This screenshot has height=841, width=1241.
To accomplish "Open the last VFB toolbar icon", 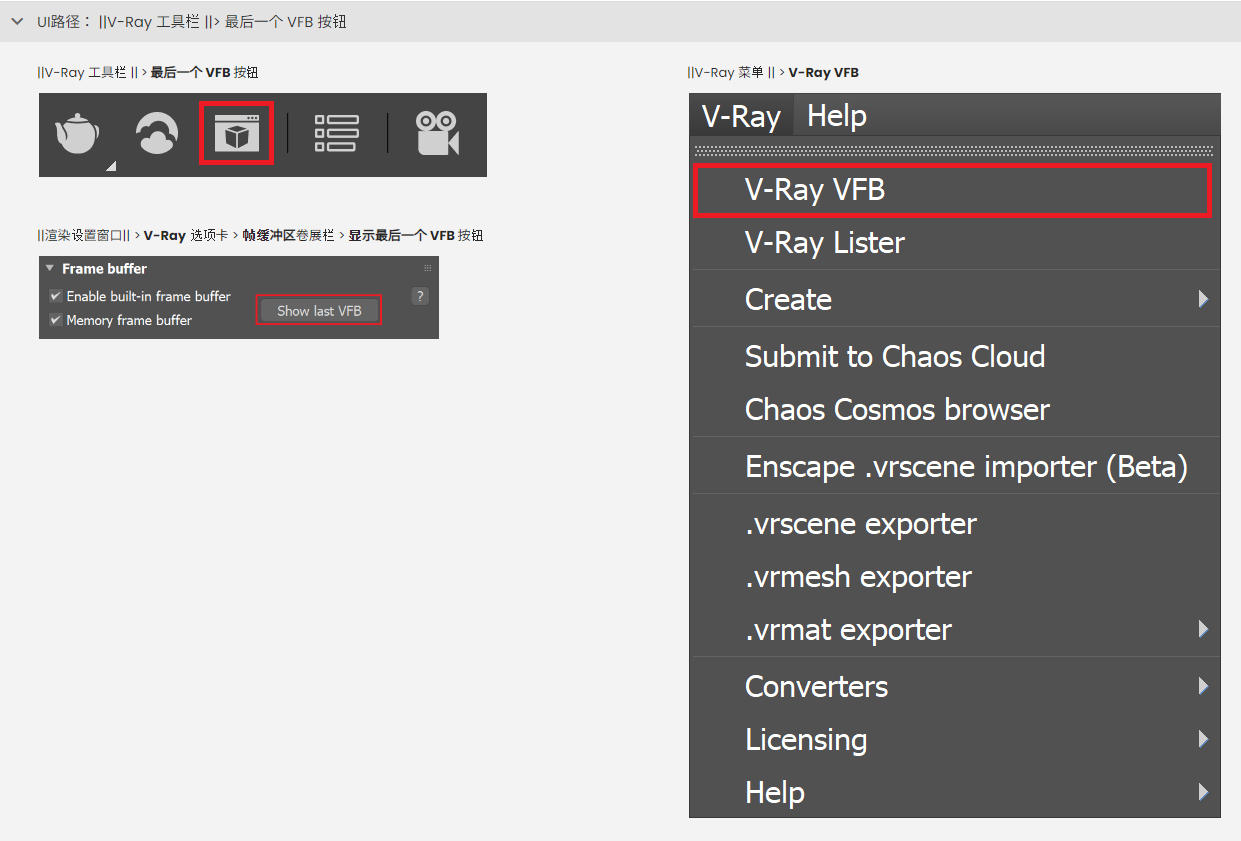I will [x=237, y=134].
